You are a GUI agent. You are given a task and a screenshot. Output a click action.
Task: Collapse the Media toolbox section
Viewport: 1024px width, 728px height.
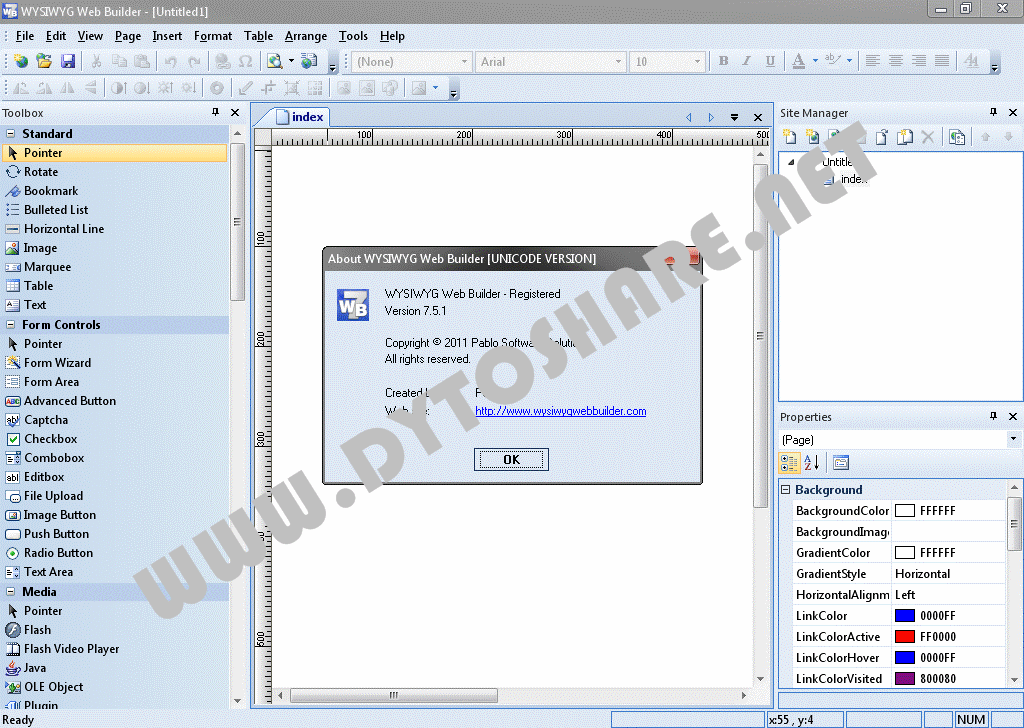[10, 592]
